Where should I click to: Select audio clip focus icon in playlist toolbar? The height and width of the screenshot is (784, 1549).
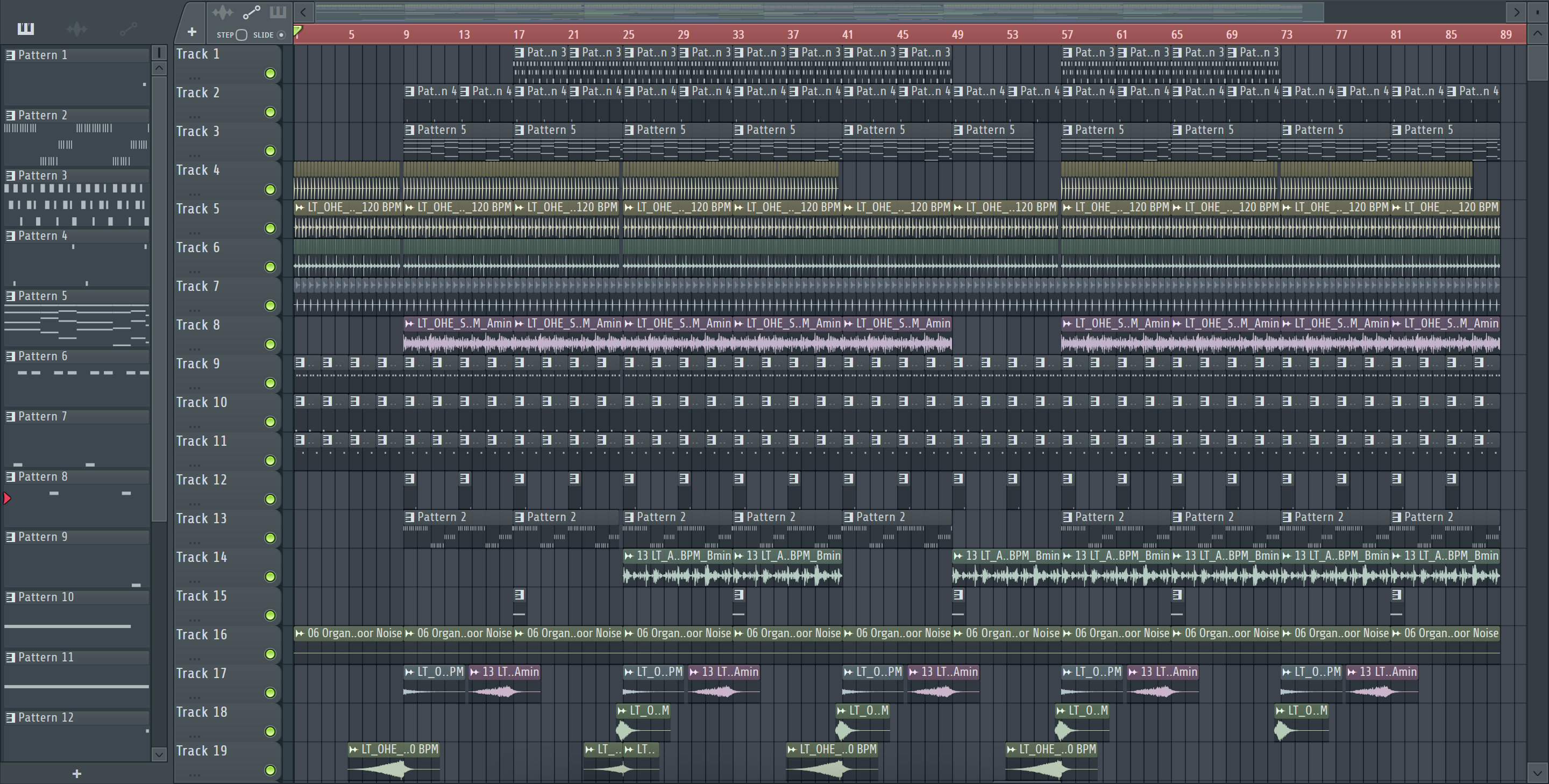pyautogui.click(x=223, y=12)
